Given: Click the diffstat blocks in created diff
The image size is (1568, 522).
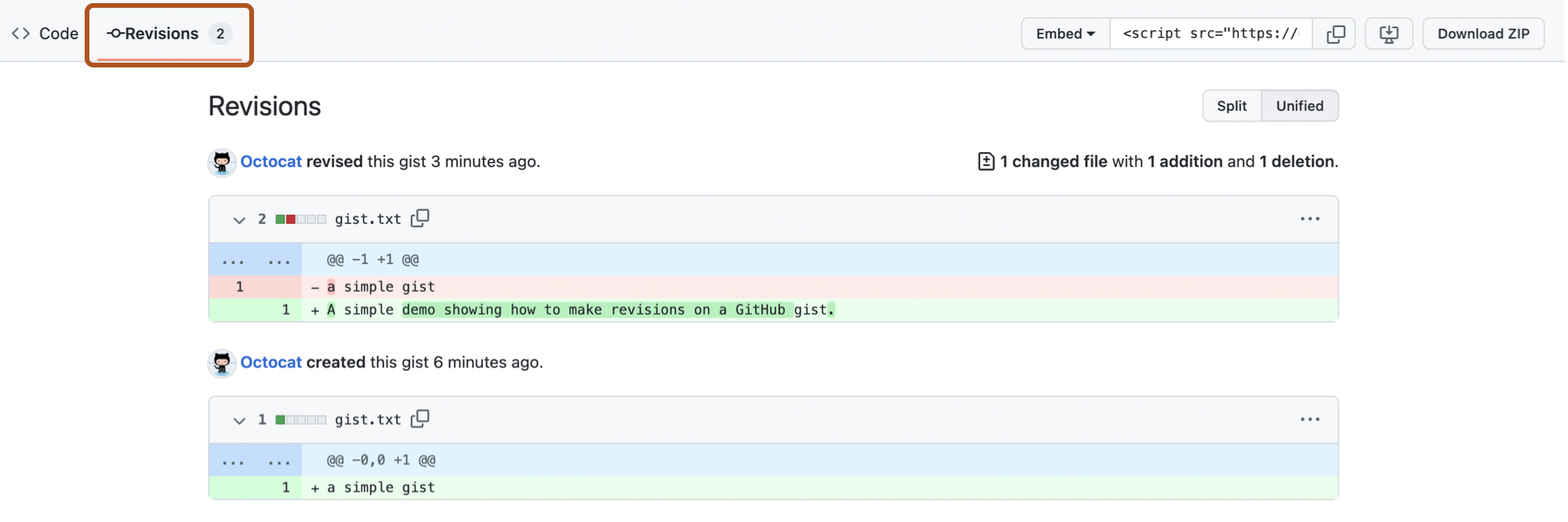Looking at the screenshot, I should pyautogui.click(x=301, y=420).
